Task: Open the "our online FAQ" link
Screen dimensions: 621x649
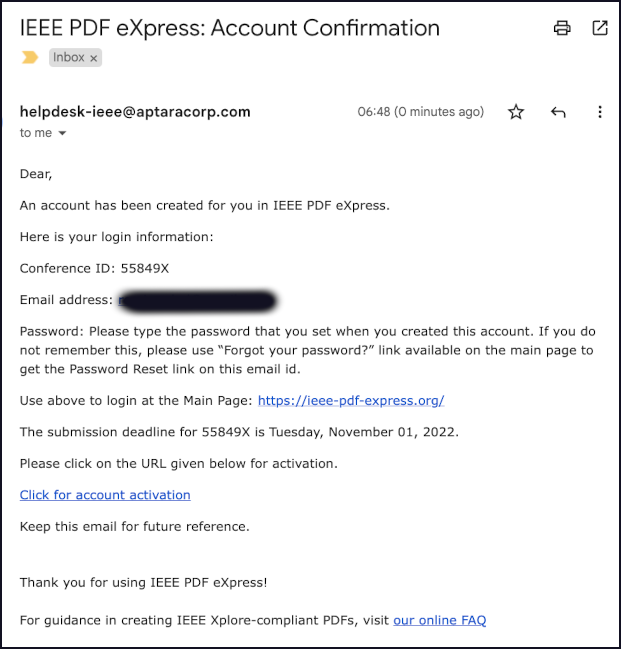Action: pos(439,620)
